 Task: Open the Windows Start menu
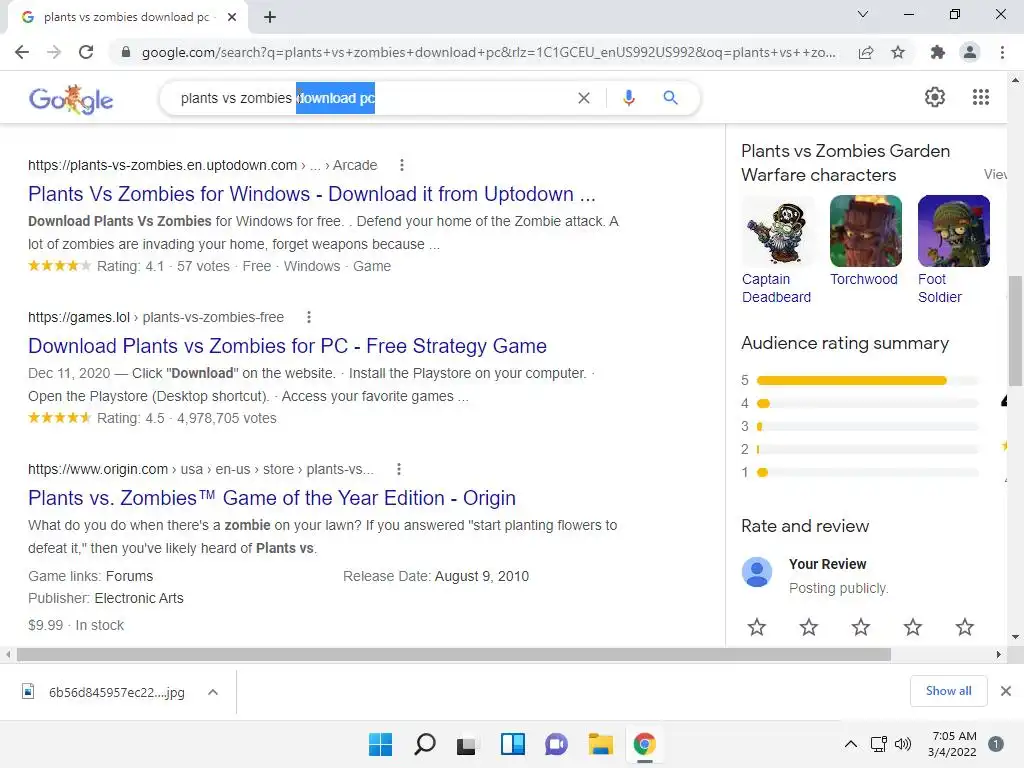click(x=380, y=744)
